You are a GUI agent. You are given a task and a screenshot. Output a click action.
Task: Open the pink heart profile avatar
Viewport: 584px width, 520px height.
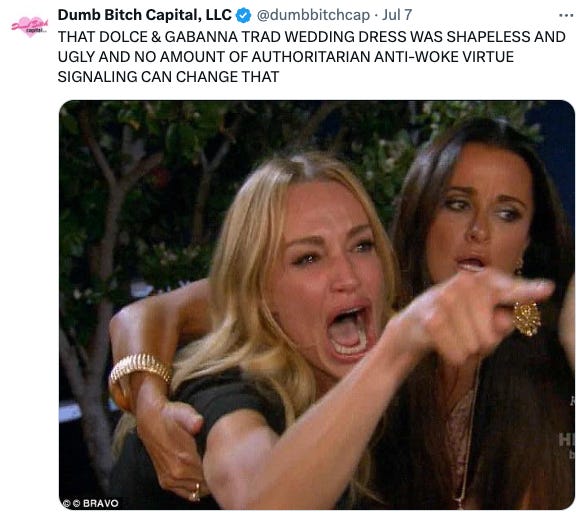30,26
